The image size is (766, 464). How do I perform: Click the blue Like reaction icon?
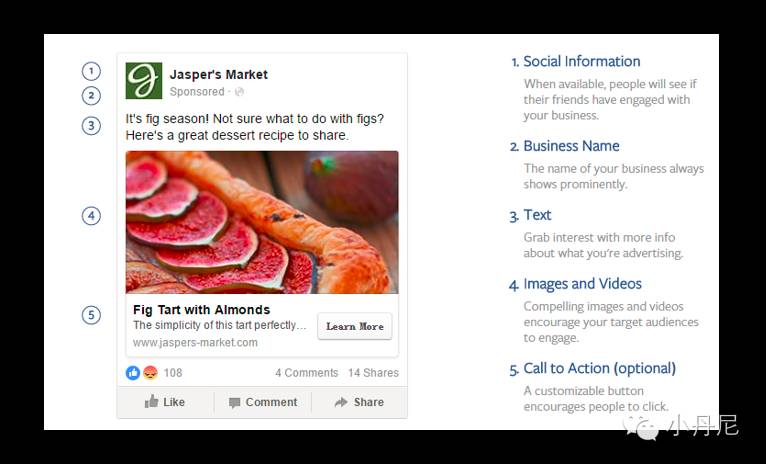point(133,373)
